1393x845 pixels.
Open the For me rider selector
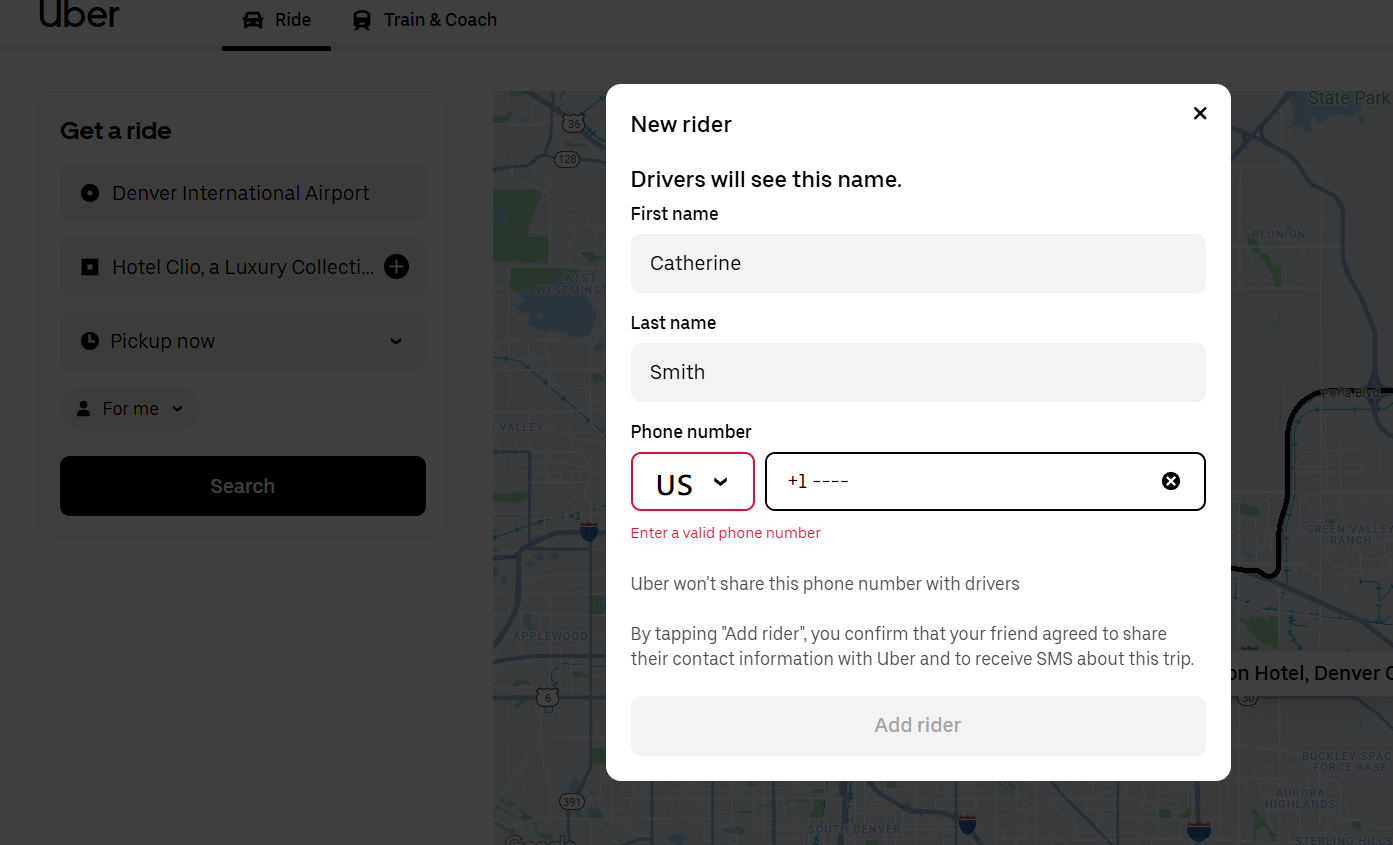[x=131, y=408]
